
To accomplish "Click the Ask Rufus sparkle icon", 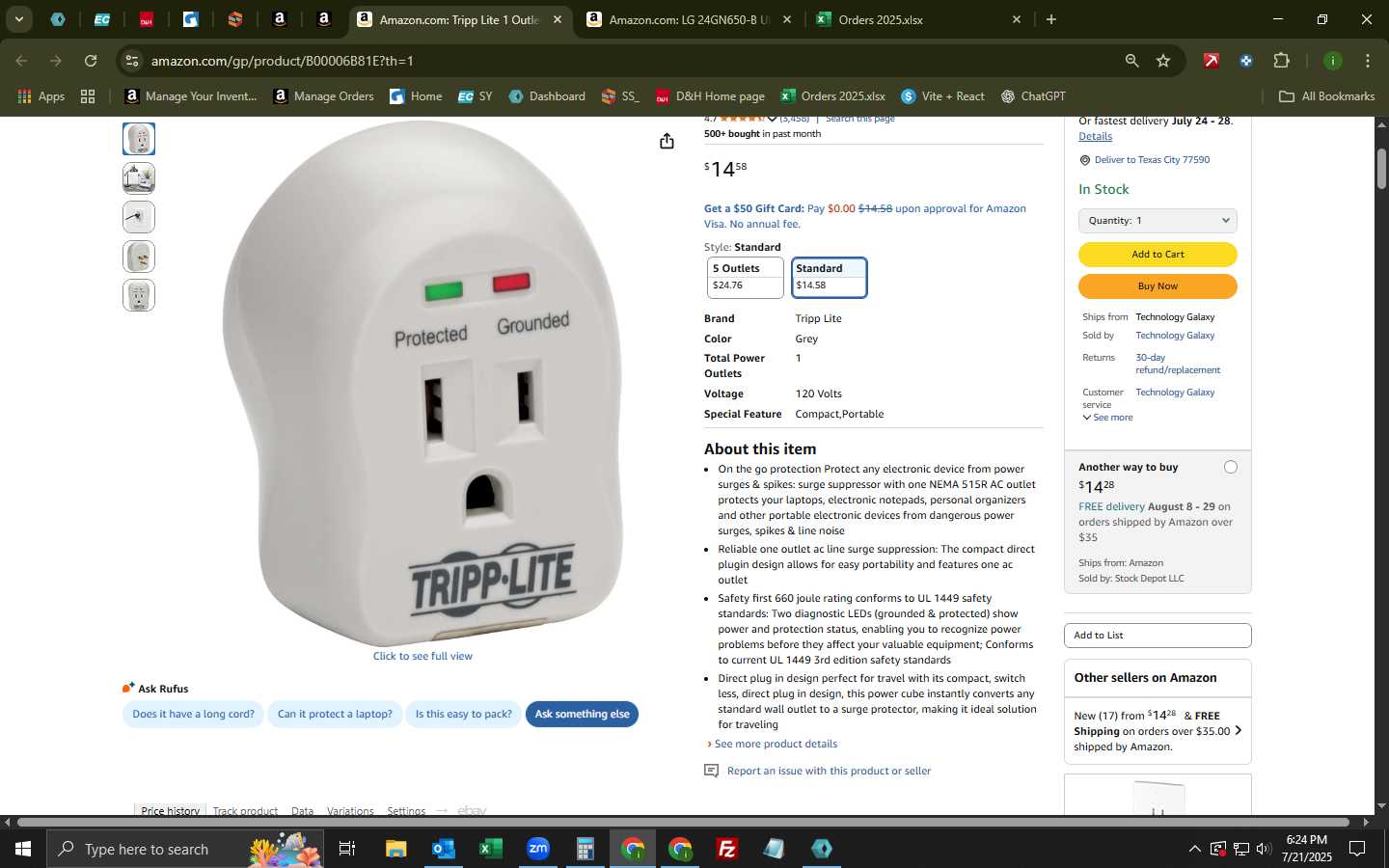I will tap(128, 688).
